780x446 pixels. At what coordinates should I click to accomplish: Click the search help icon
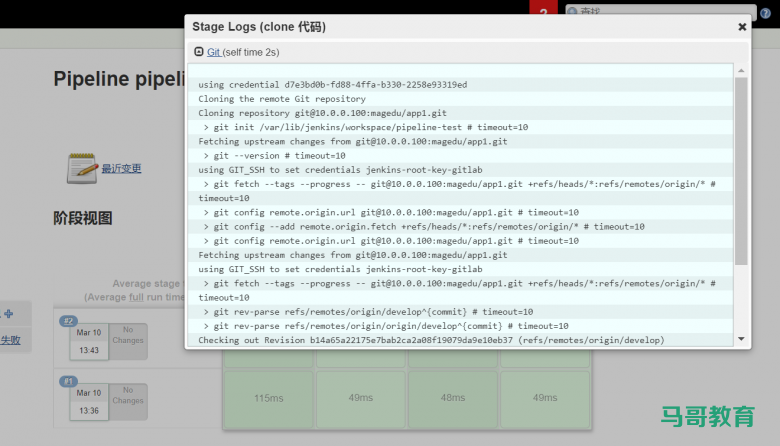766,12
